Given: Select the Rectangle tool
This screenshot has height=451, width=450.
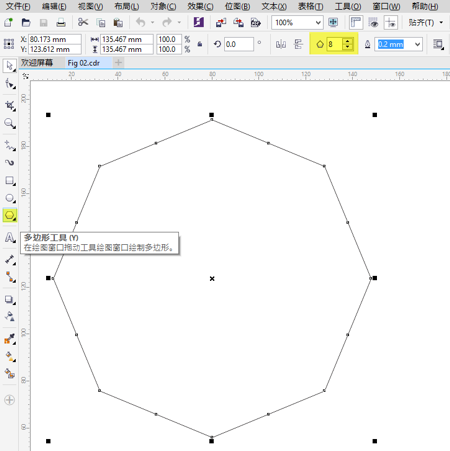Looking at the screenshot, I should (x=10, y=181).
